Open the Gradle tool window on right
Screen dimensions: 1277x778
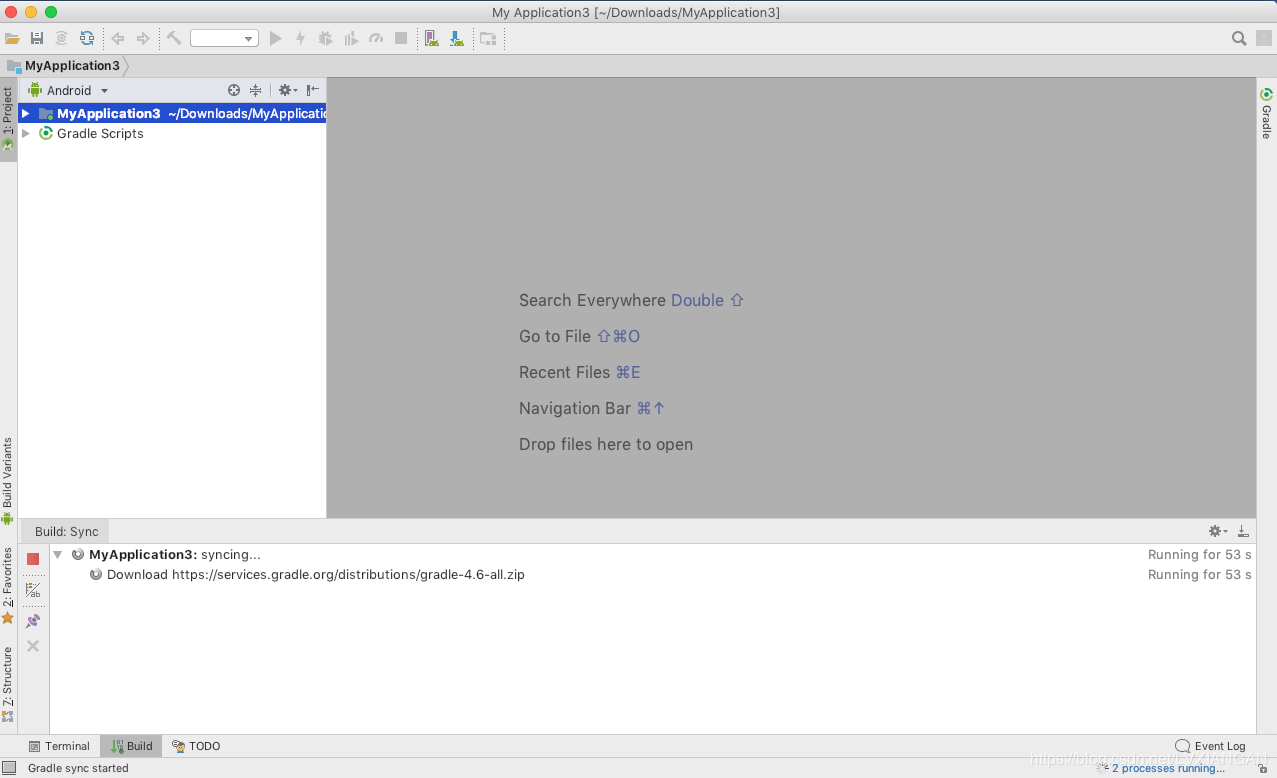click(1266, 113)
